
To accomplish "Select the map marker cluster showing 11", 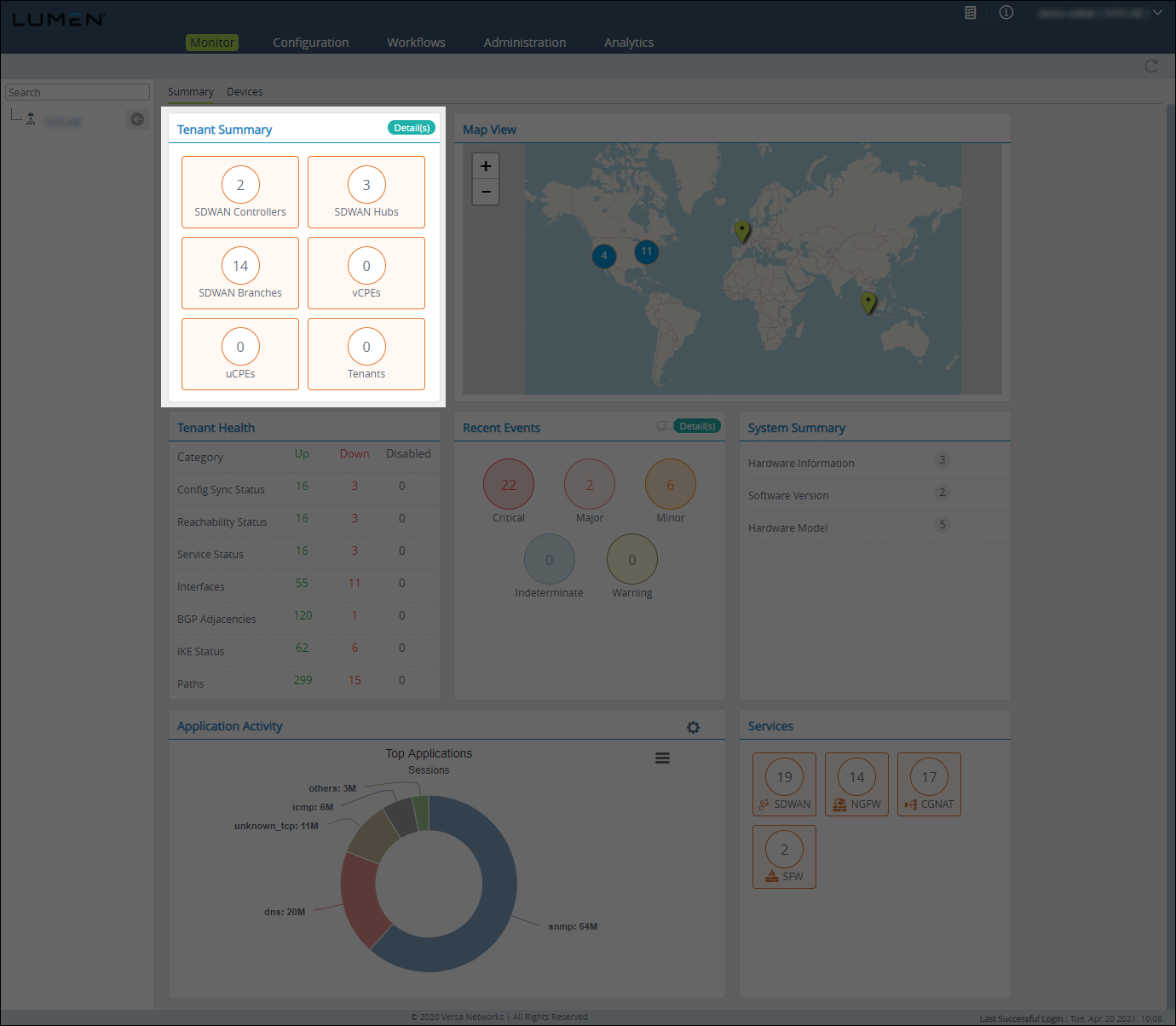I will [x=646, y=251].
